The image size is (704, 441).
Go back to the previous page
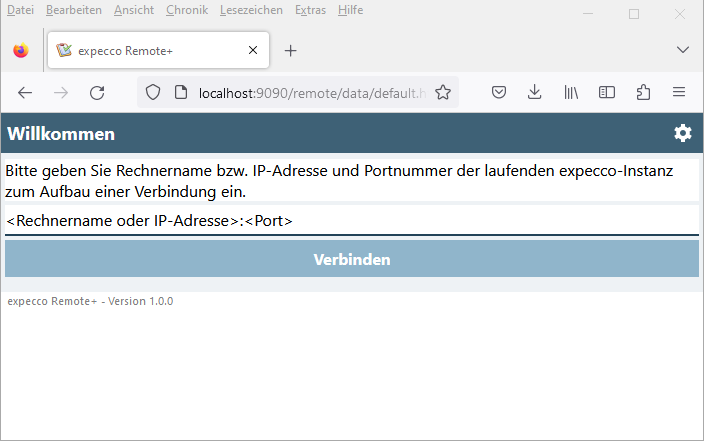click(25, 92)
